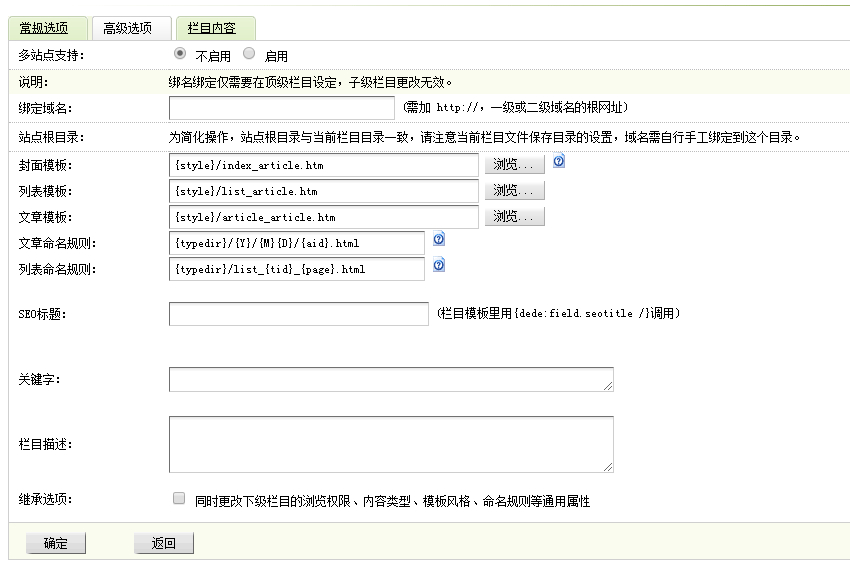Click 浏览 button for 封面模板
The width and height of the screenshot is (850, 562).
tap(515, 165)
